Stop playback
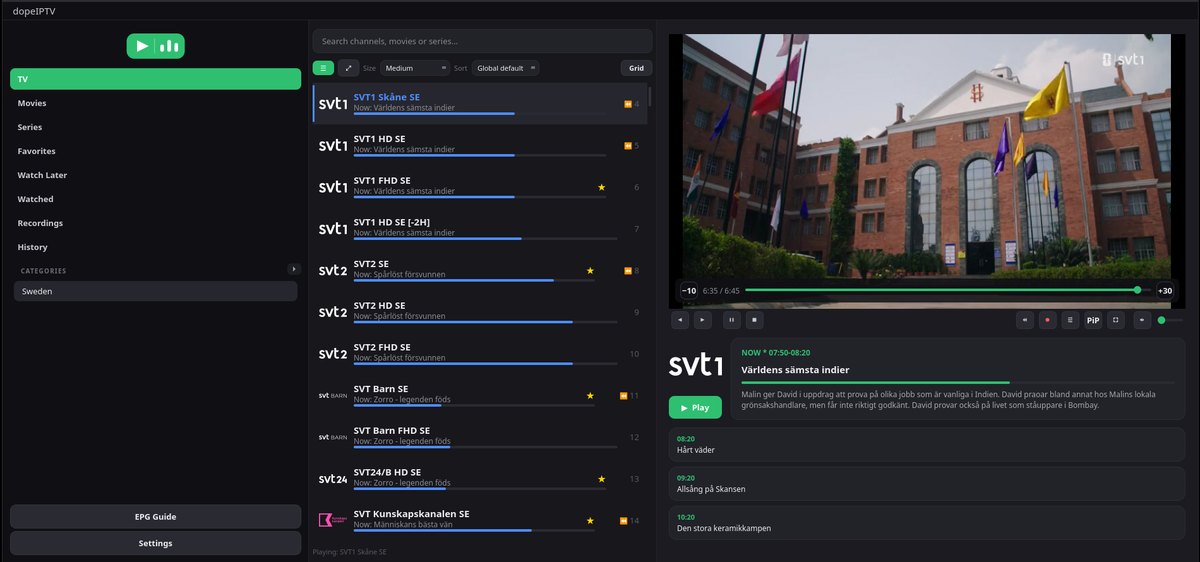Screen dimensions: 1200x562 pyautogui.click(x=755, y=320)
